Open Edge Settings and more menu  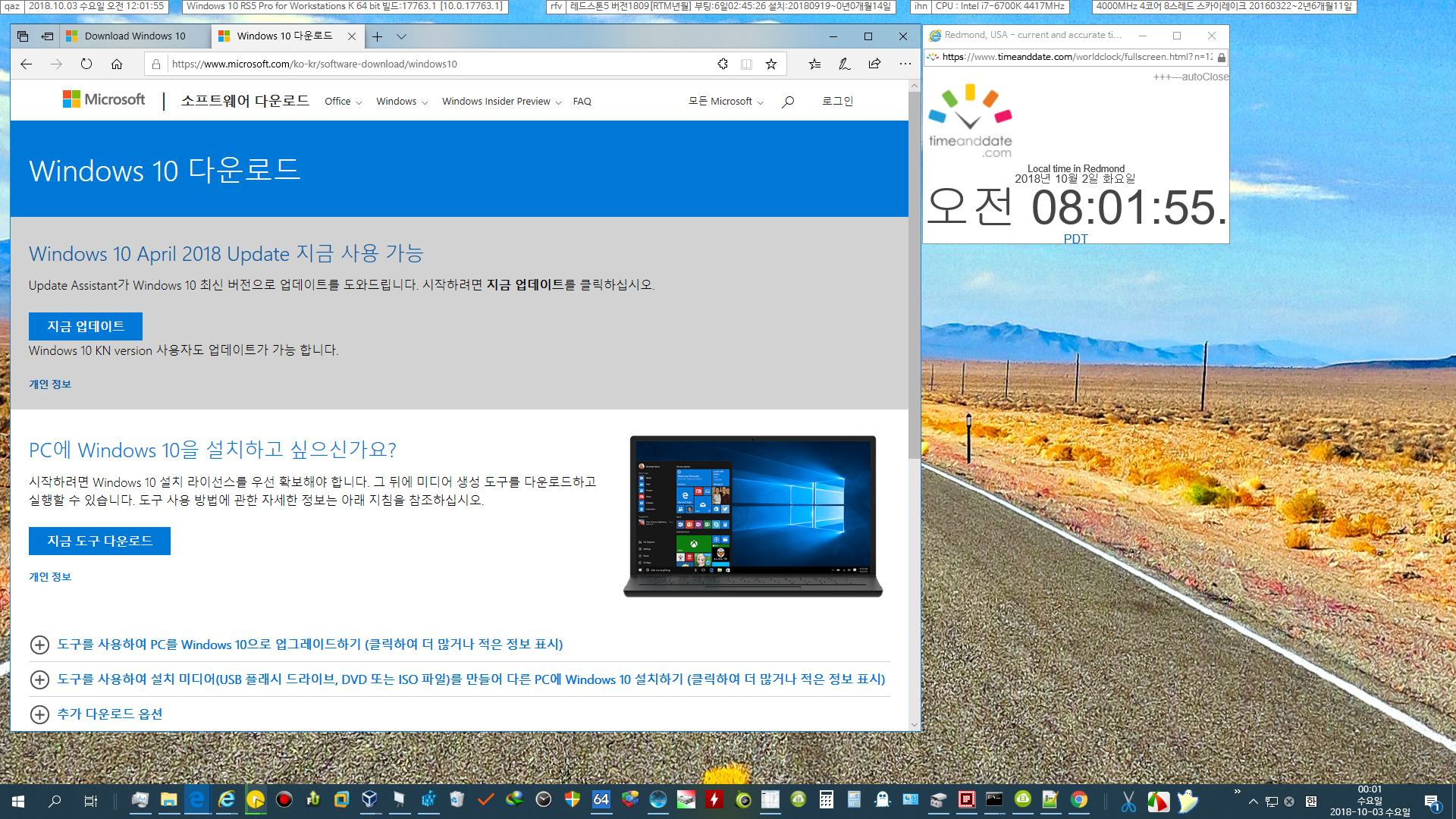pos(905,64)
